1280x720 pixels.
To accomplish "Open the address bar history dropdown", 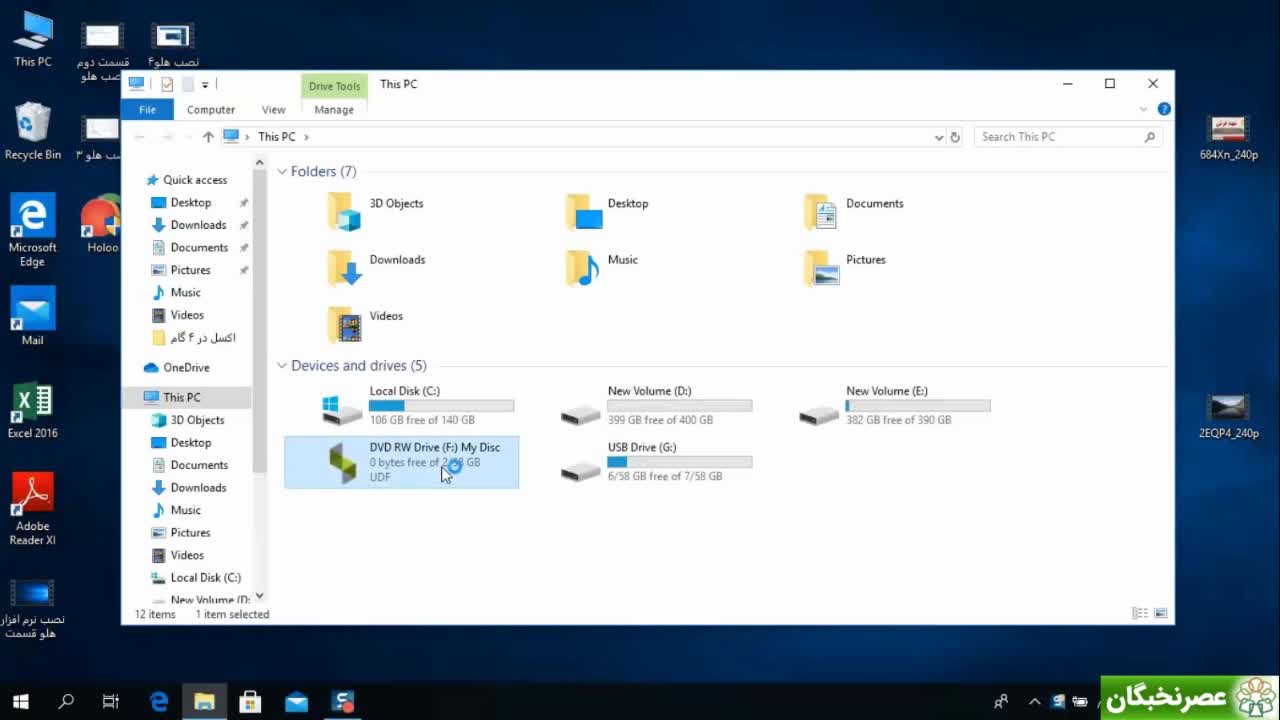I will (x=938, y=137).
